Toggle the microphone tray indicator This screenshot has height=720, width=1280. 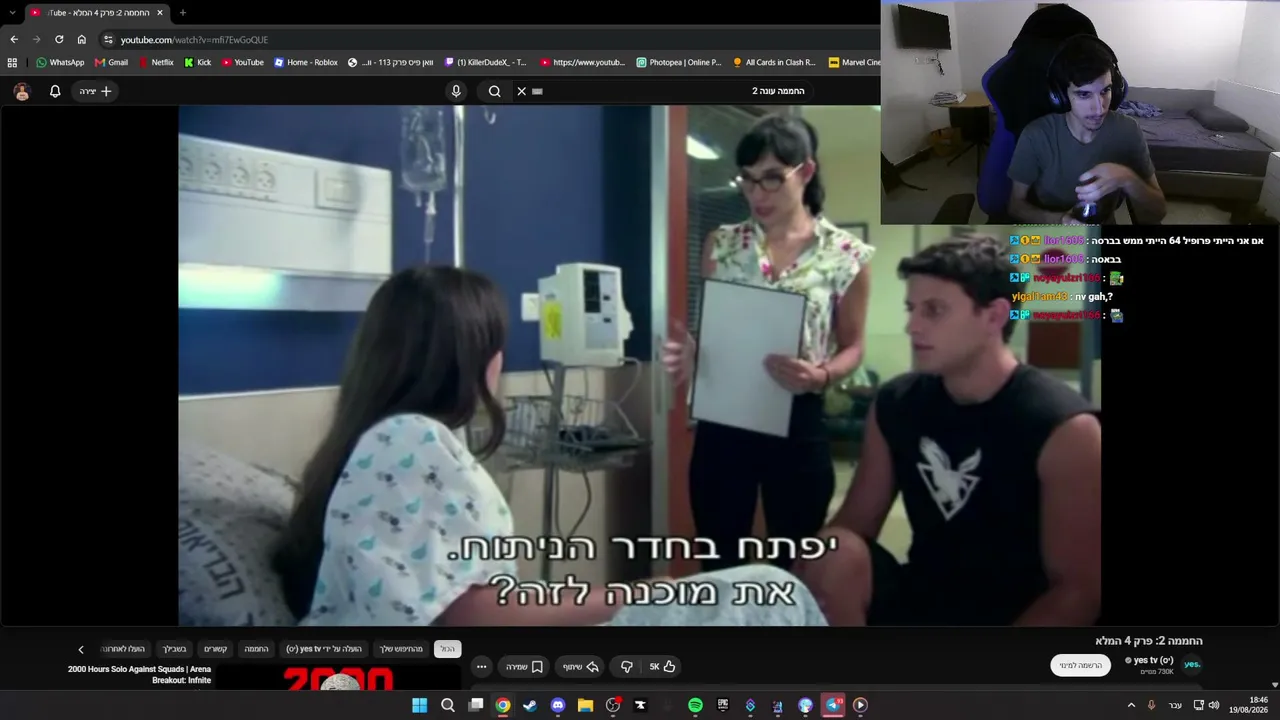pyautogui.click(x=1151, y=705)
